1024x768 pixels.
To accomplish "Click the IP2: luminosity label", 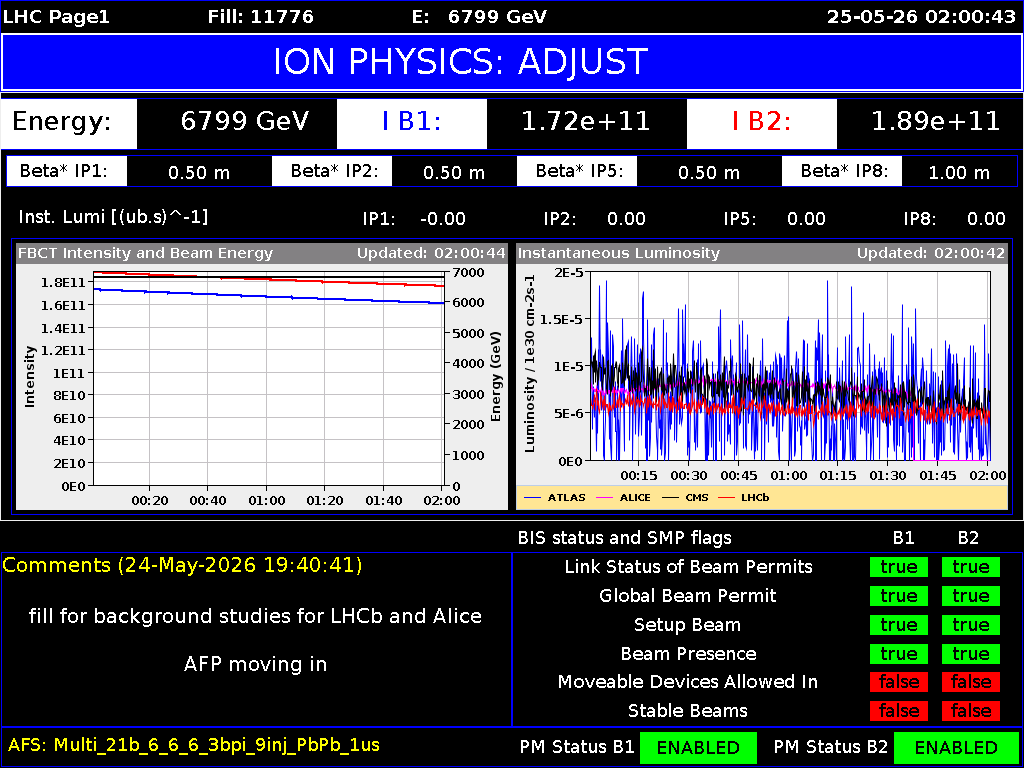I will coord(560,219).
